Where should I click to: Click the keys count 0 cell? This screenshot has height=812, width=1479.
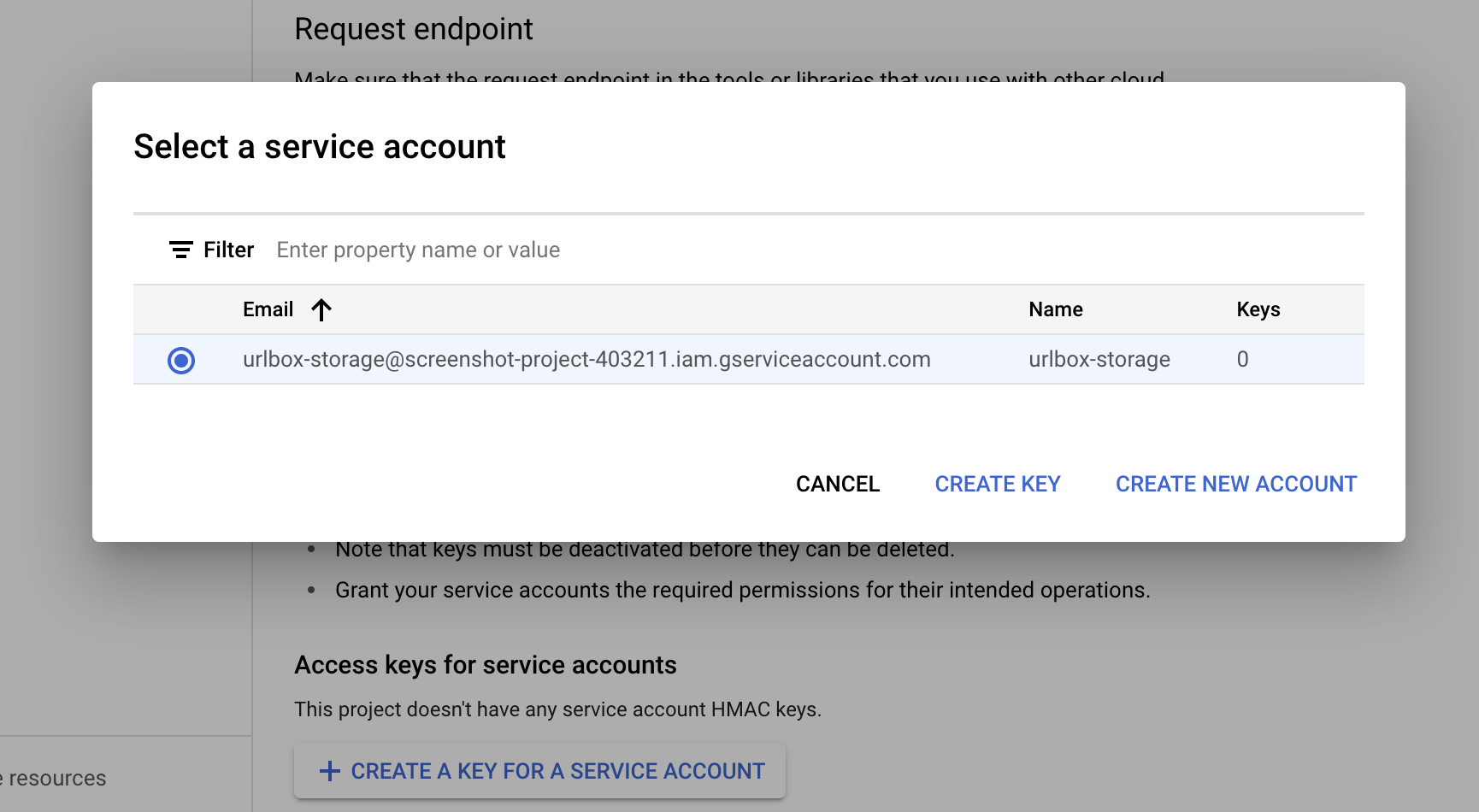pos(1242,360)
